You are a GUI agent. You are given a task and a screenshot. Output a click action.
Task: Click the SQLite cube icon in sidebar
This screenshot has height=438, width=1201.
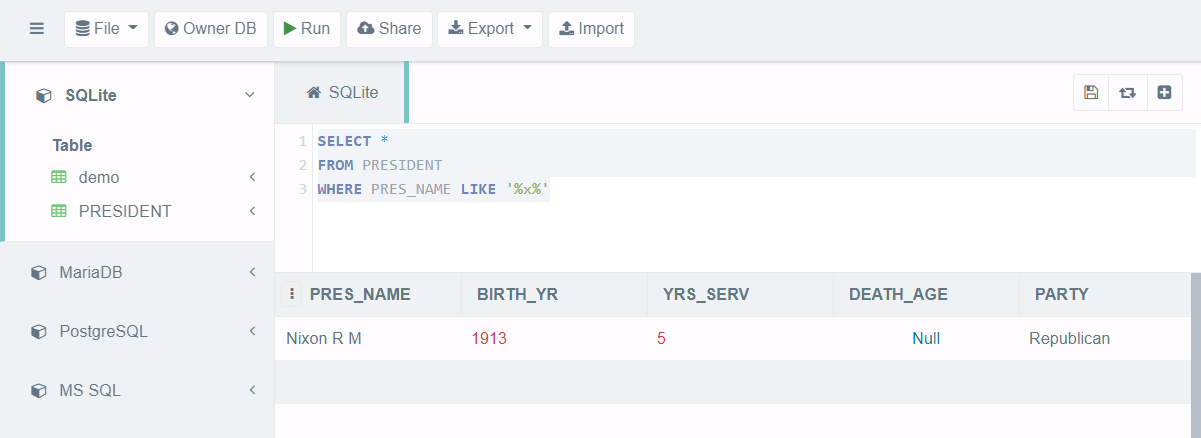(x=43, y=96)
